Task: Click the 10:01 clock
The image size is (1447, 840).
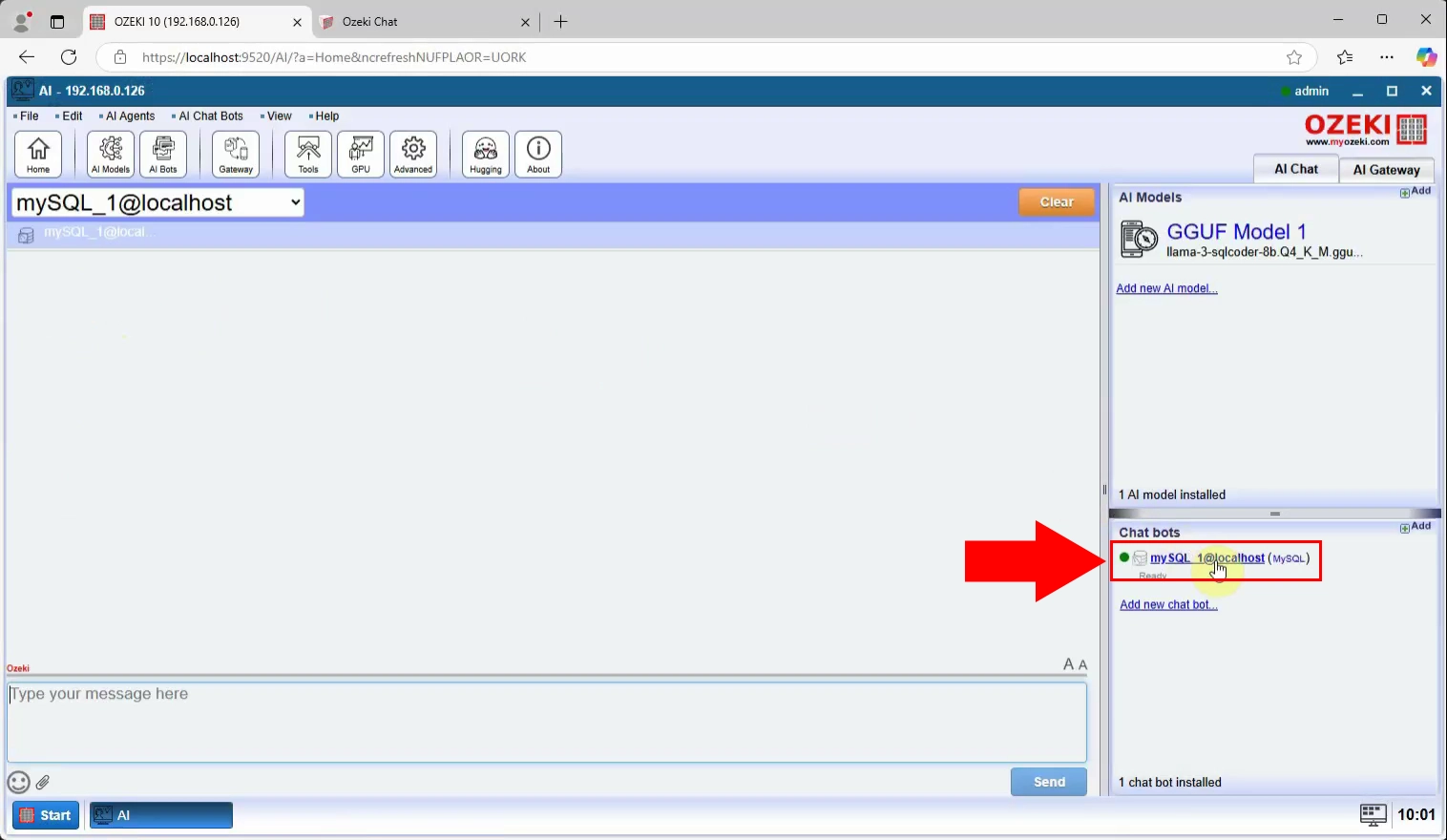Action: 1416,814
